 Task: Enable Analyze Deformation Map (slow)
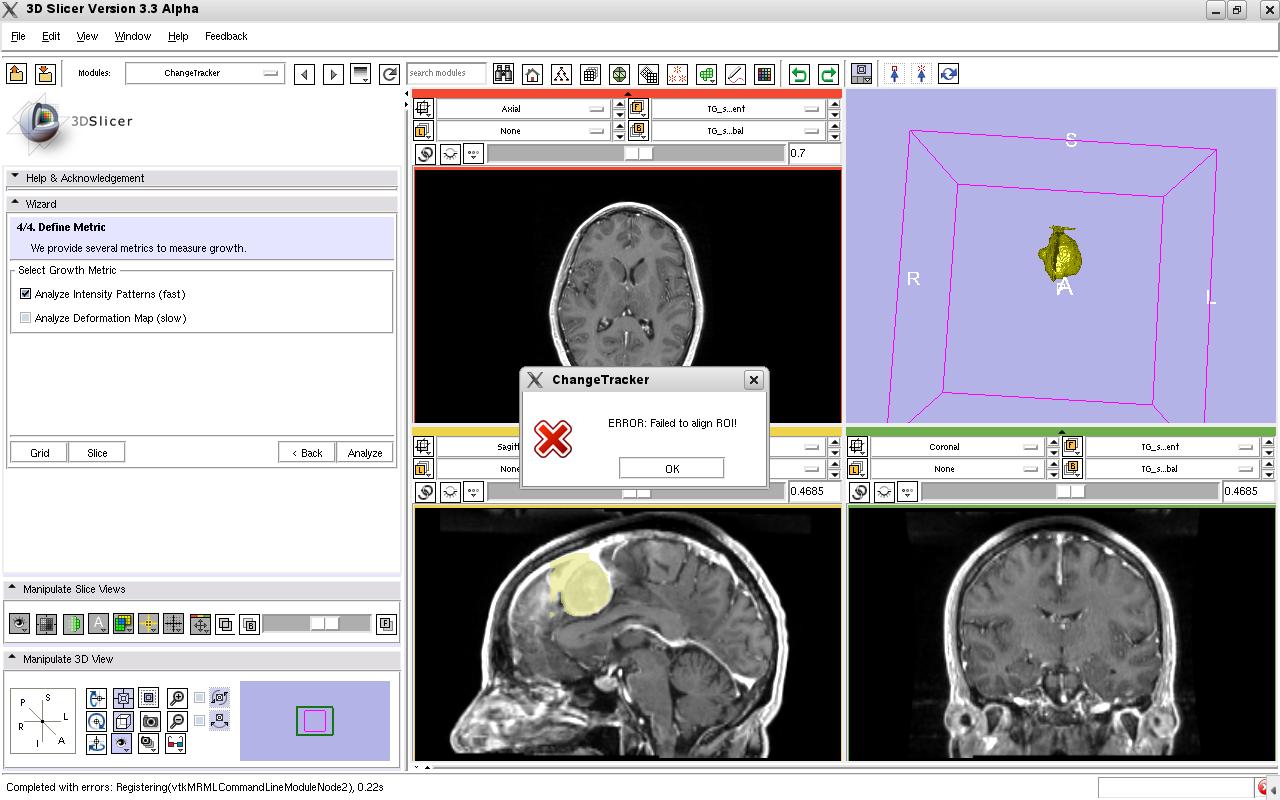[26, 318]
